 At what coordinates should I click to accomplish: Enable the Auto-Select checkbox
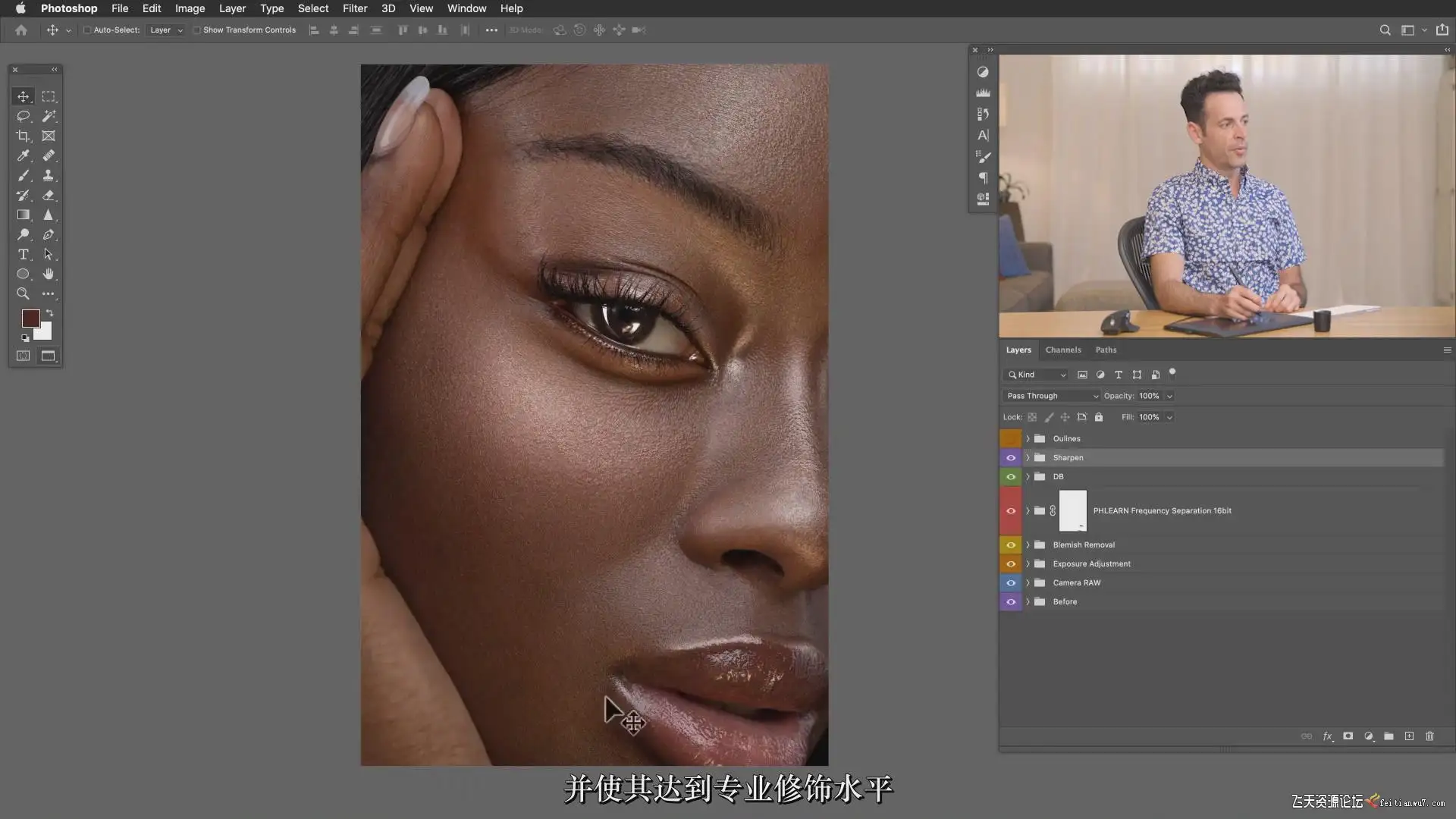pos(87,30)
